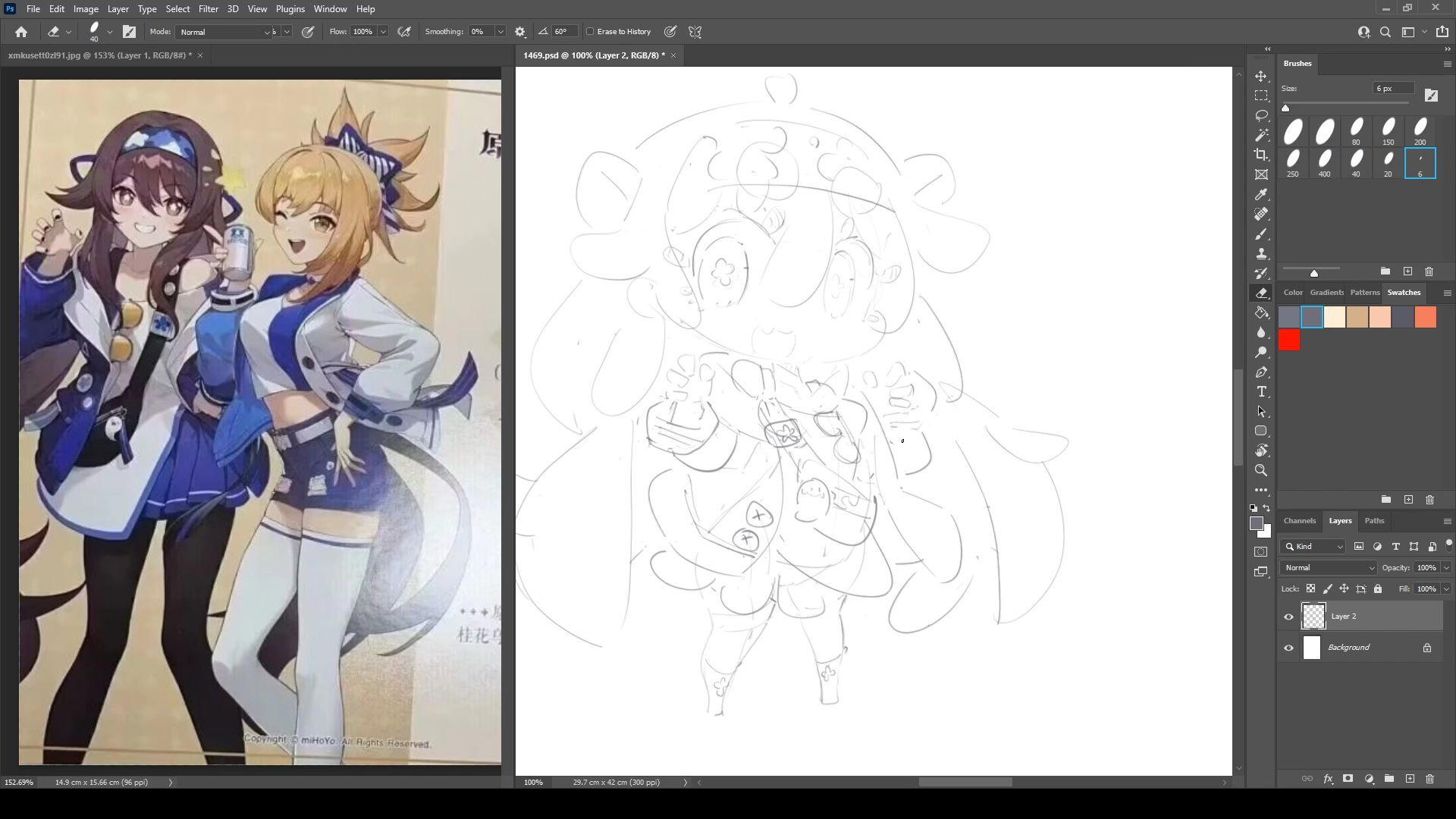Select the Dodge tool
1456x819 pixels.
1261,353
